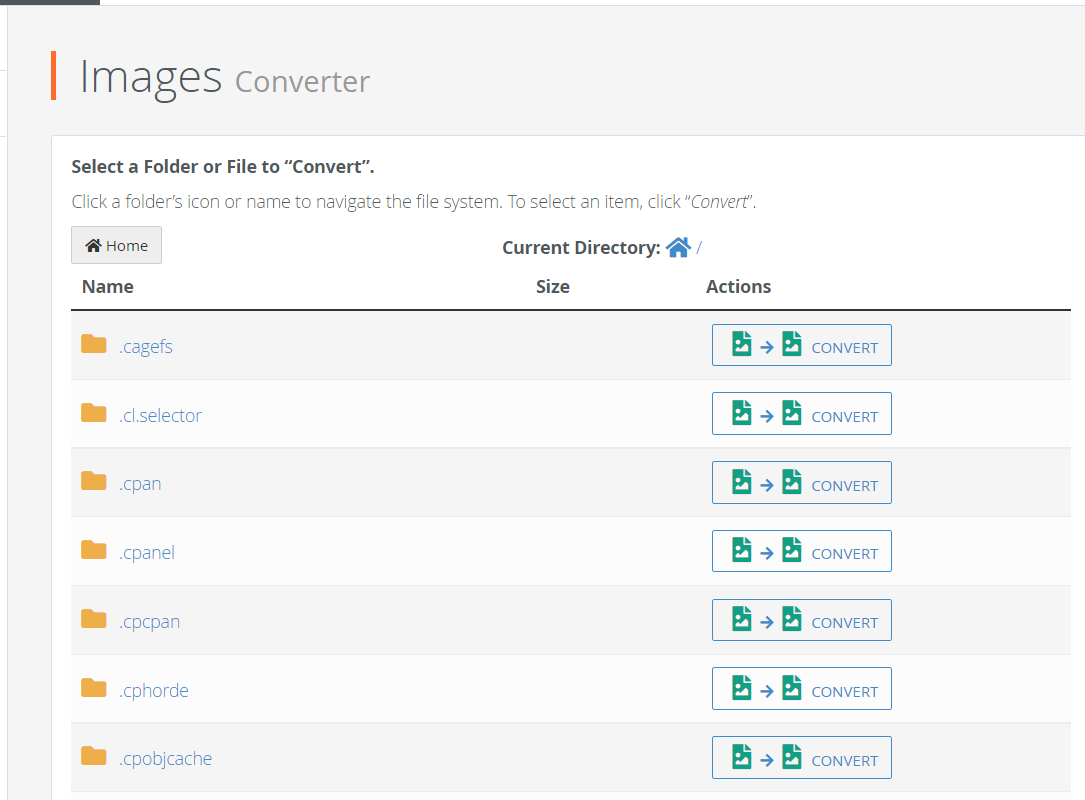Navigate into .cpanel folder name link

pos(147,553)
